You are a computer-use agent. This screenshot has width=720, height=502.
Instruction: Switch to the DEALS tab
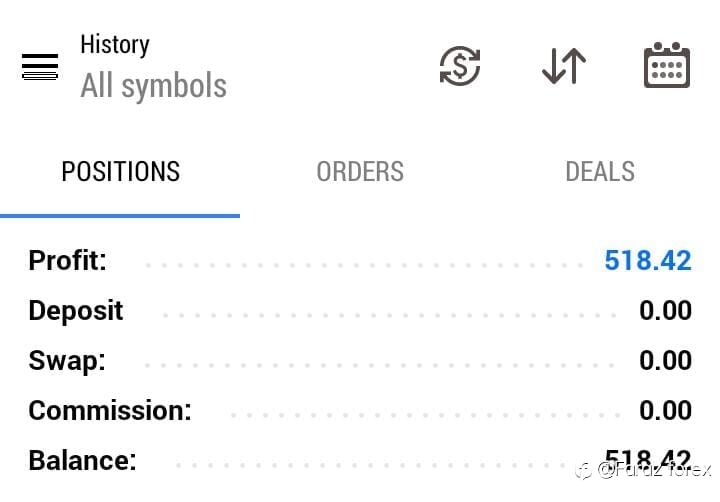(x=600, y=172)
